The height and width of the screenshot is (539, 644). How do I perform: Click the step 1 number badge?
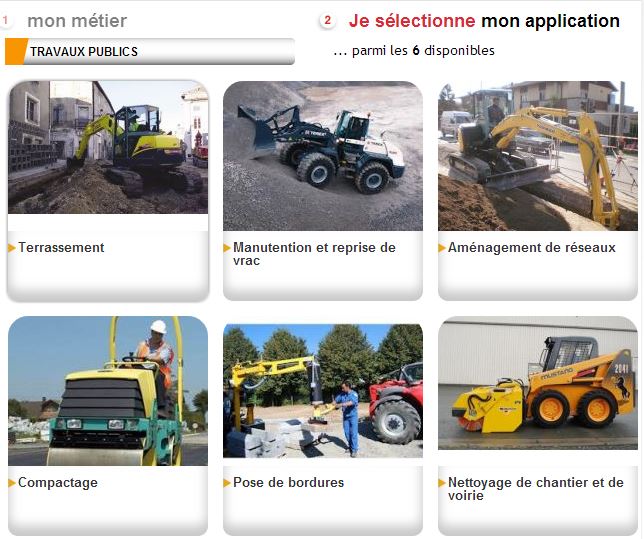[5, 20]
